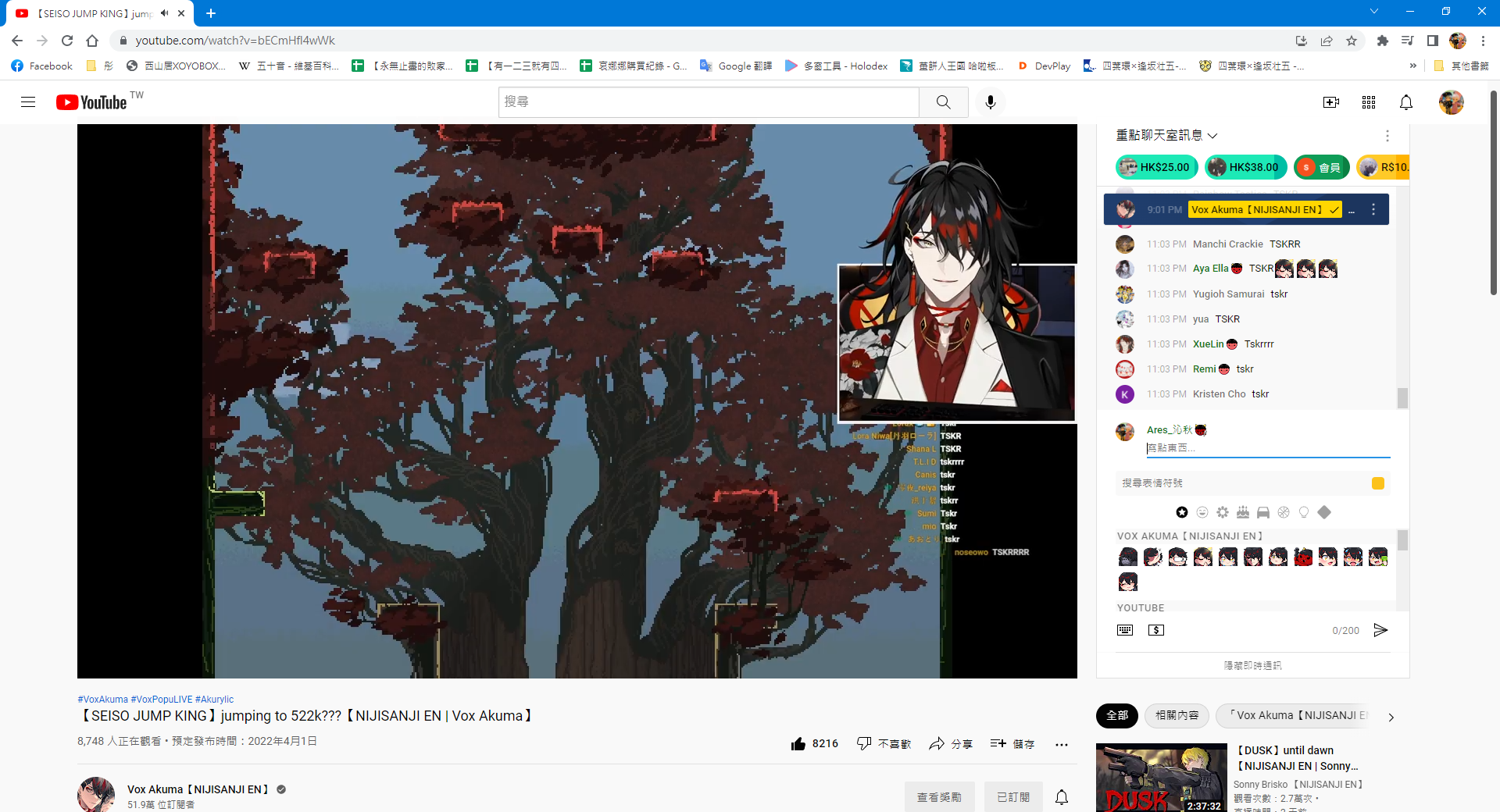The width and height of the screenshot is (1500, 812).
Task: Reload the page
Action: pos(67,41)
